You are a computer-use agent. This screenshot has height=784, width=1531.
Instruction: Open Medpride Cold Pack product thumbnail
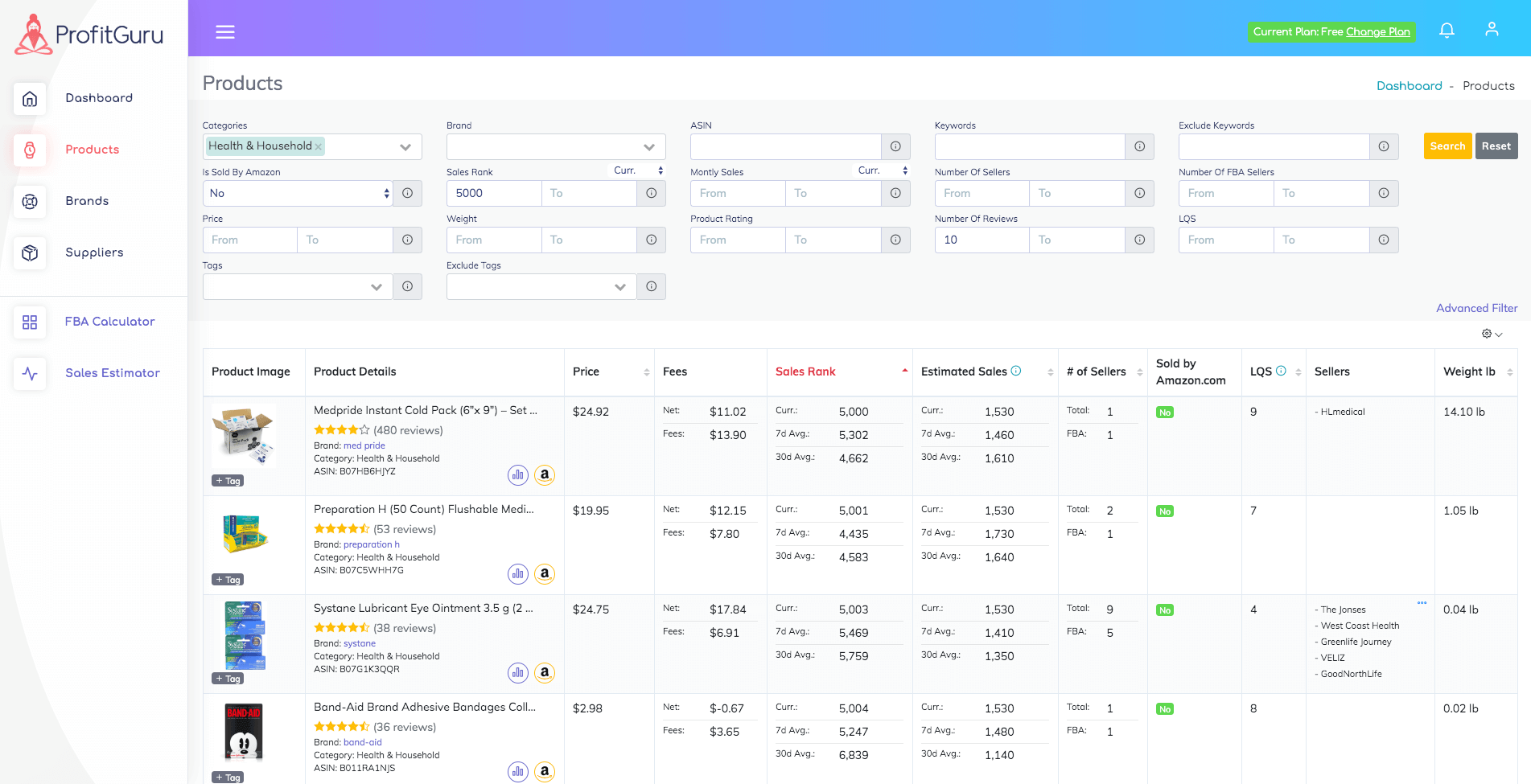tap(244, 437)
